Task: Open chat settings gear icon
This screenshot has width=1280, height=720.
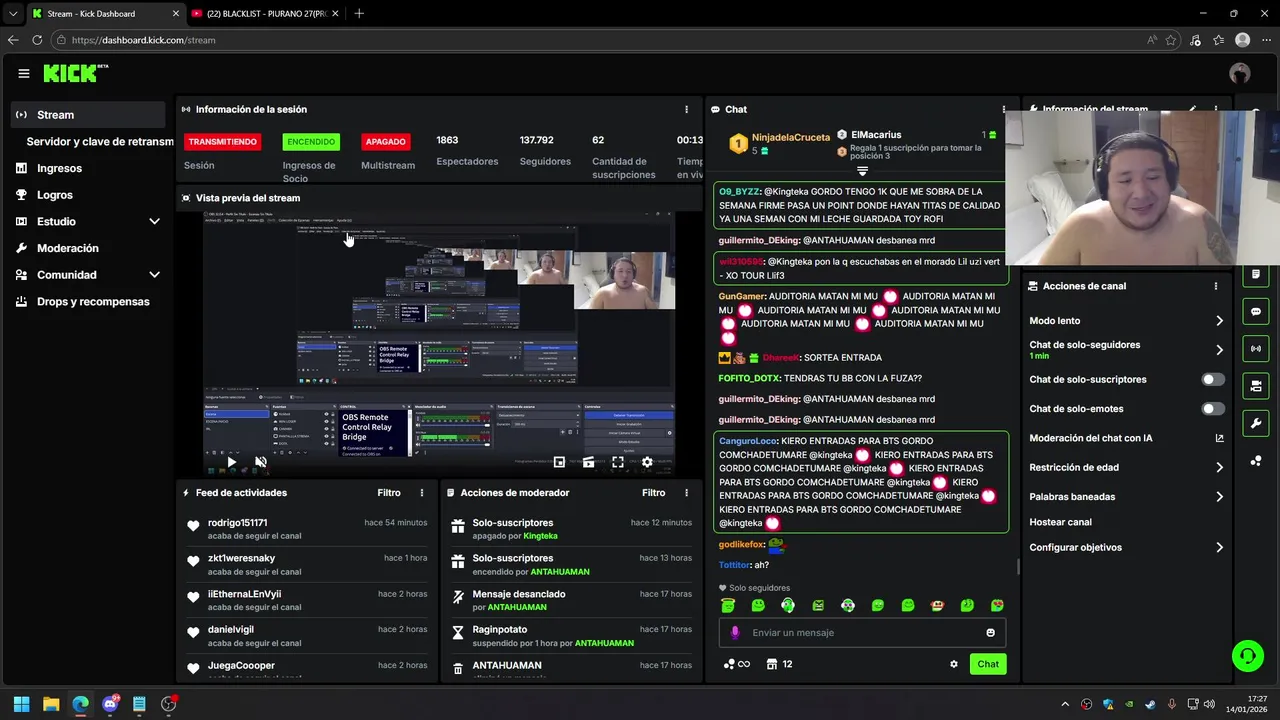Action: (954, 664)
